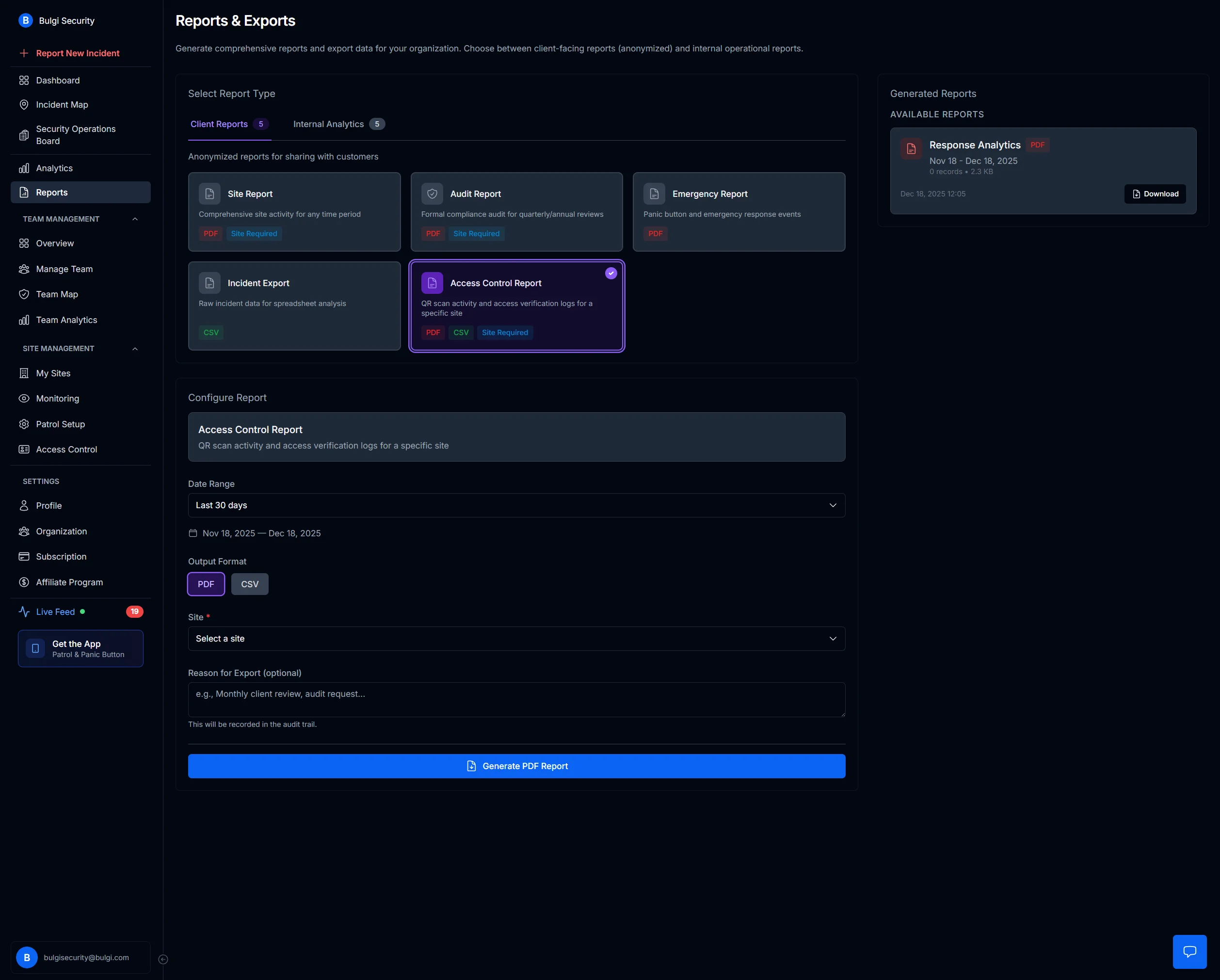Image resolution: width=1220 pixels, height=980 pixels.
Task: Click the Monitoring eye icon
Action: click(x=24, y=398)
